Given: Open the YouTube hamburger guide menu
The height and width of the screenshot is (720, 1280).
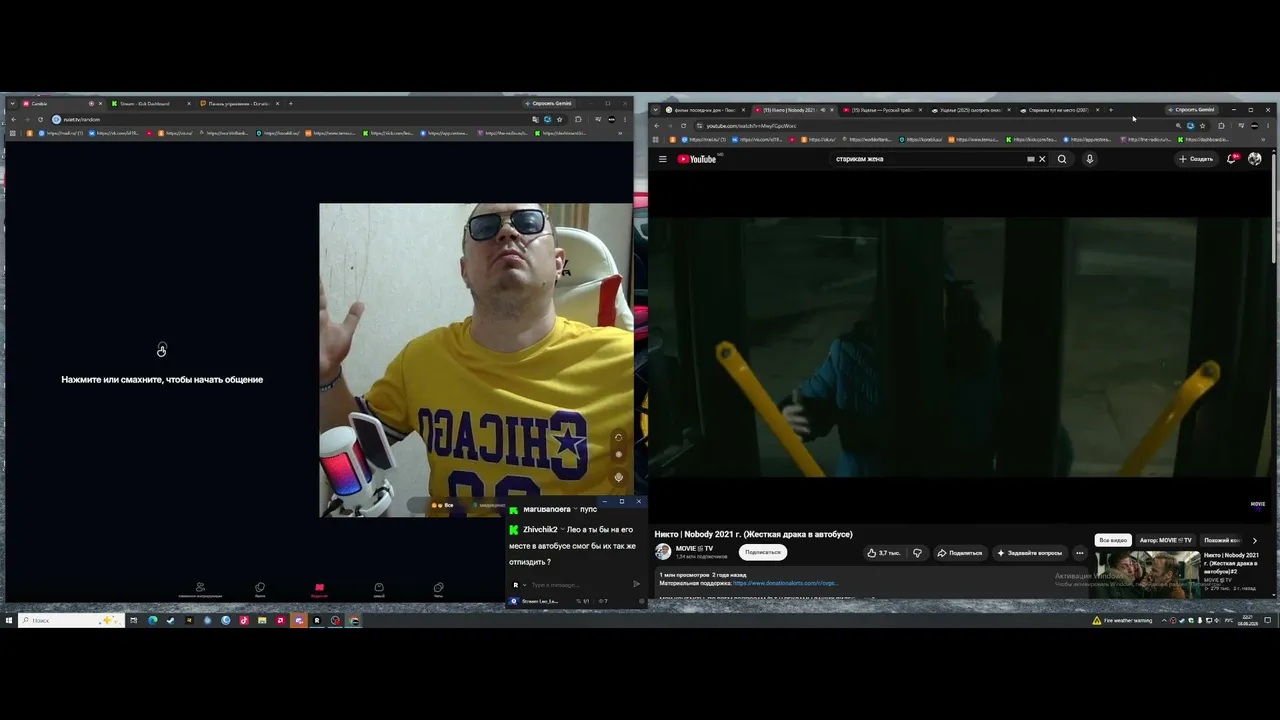Looking at the screenshot, I should [x=662, y=159].
